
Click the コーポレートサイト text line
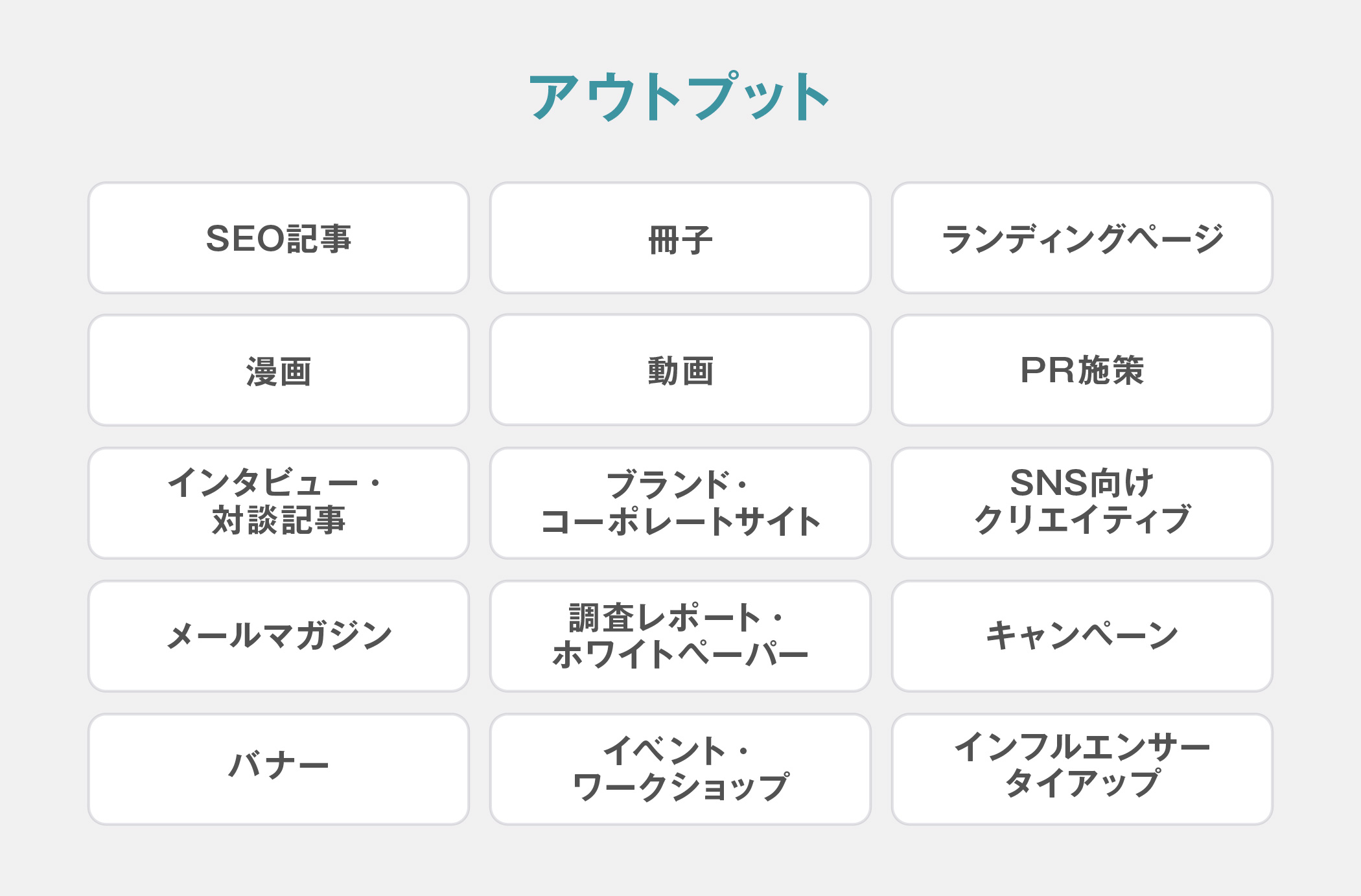coord(680,522)
